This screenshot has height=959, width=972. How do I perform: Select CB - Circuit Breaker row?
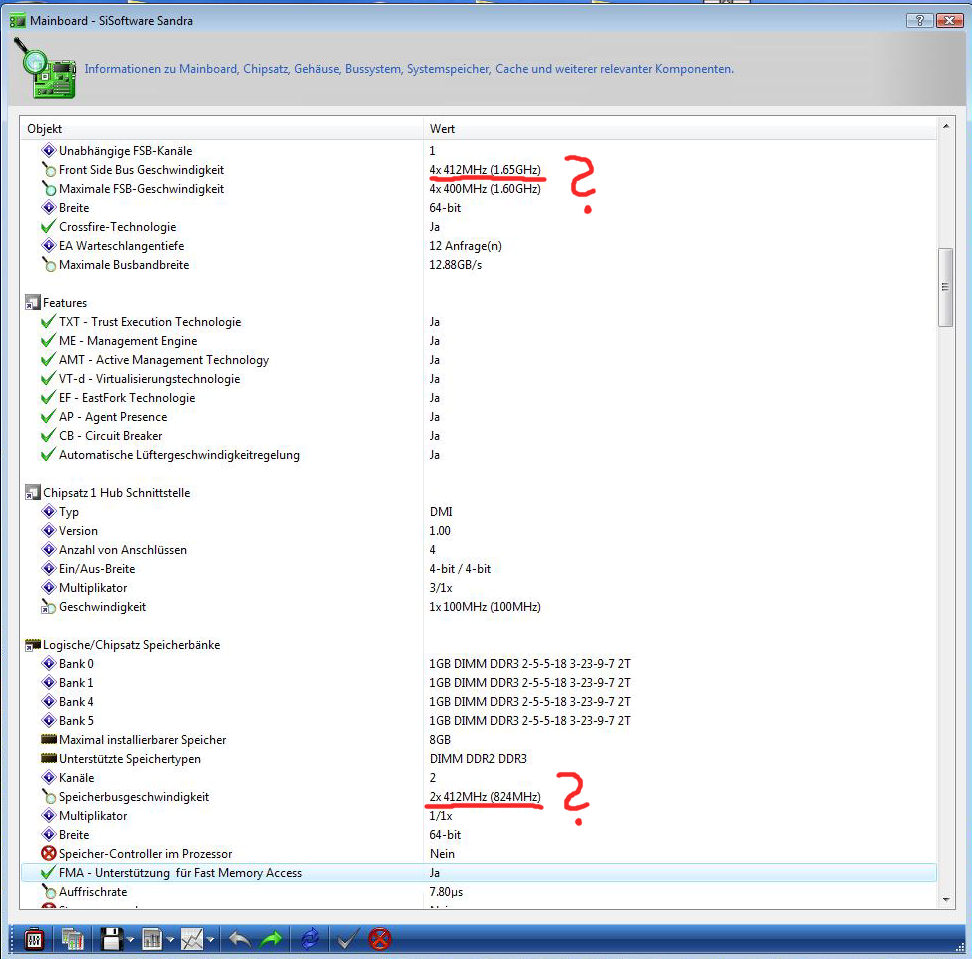tap(479, 436)
